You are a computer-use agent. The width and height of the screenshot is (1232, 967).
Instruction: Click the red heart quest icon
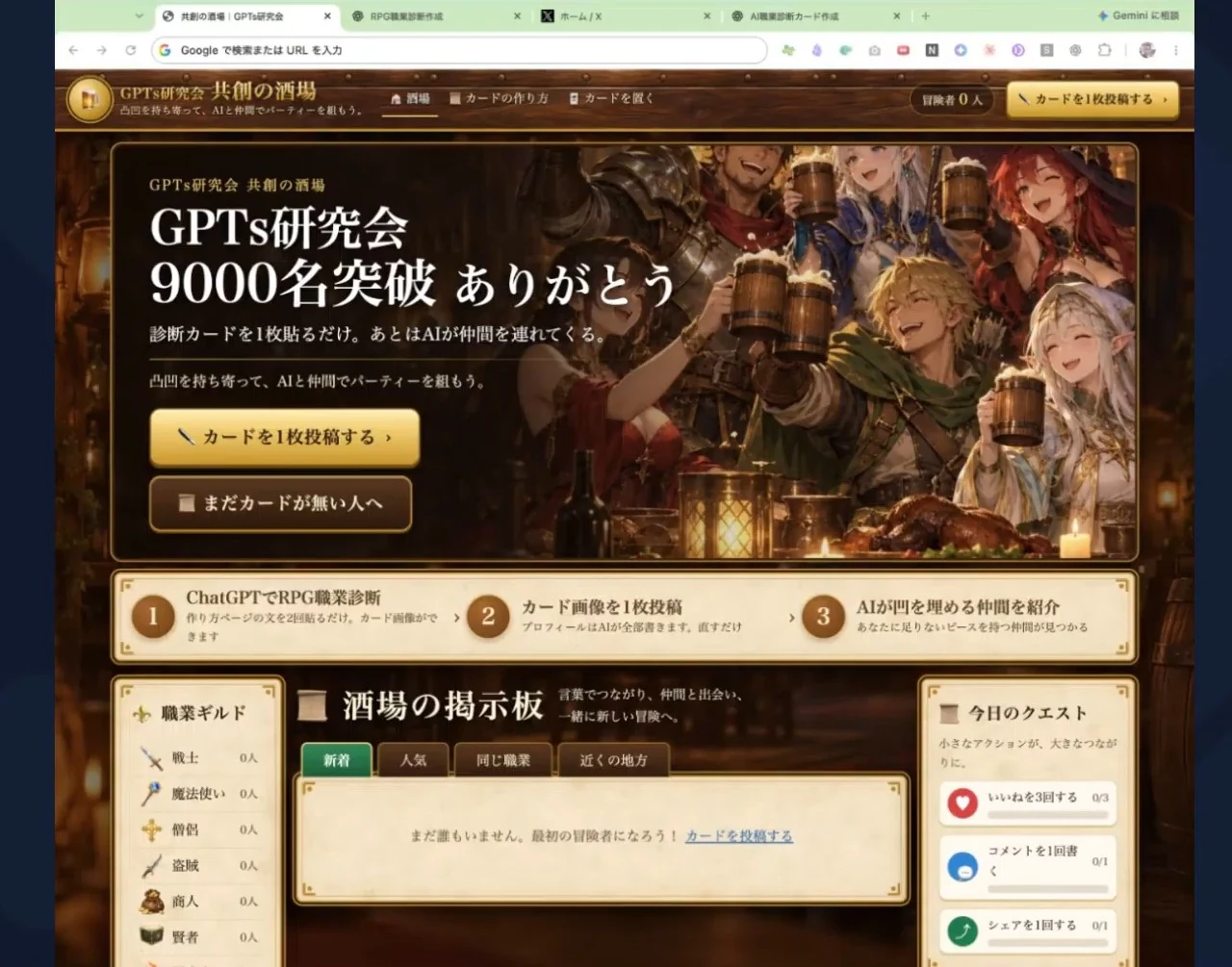[x=962, y=802]
